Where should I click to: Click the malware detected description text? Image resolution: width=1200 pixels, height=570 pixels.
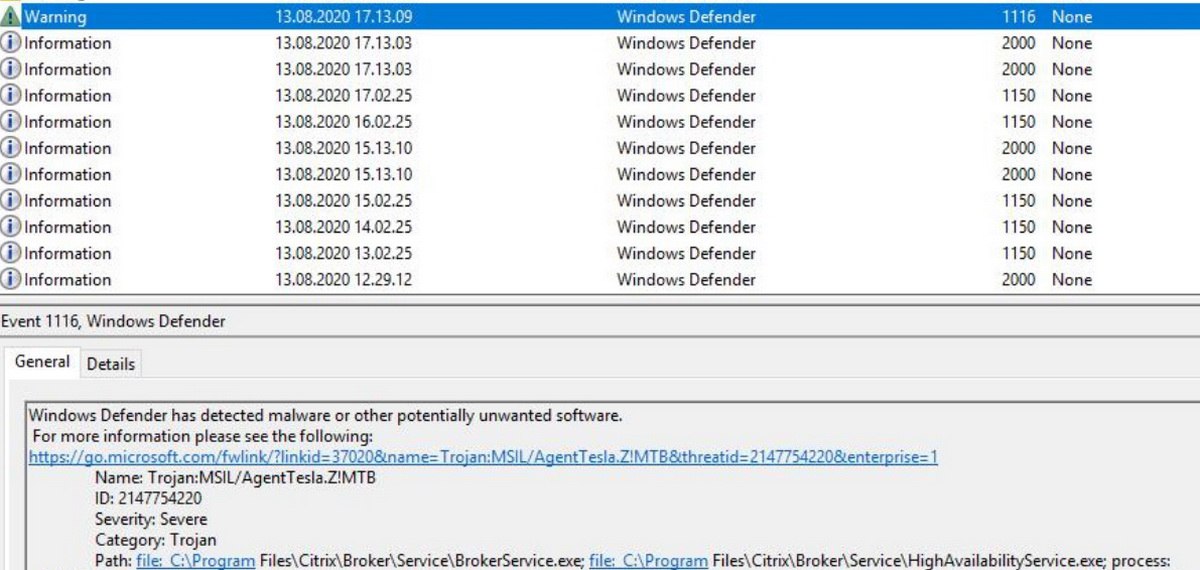pos(325,414)
